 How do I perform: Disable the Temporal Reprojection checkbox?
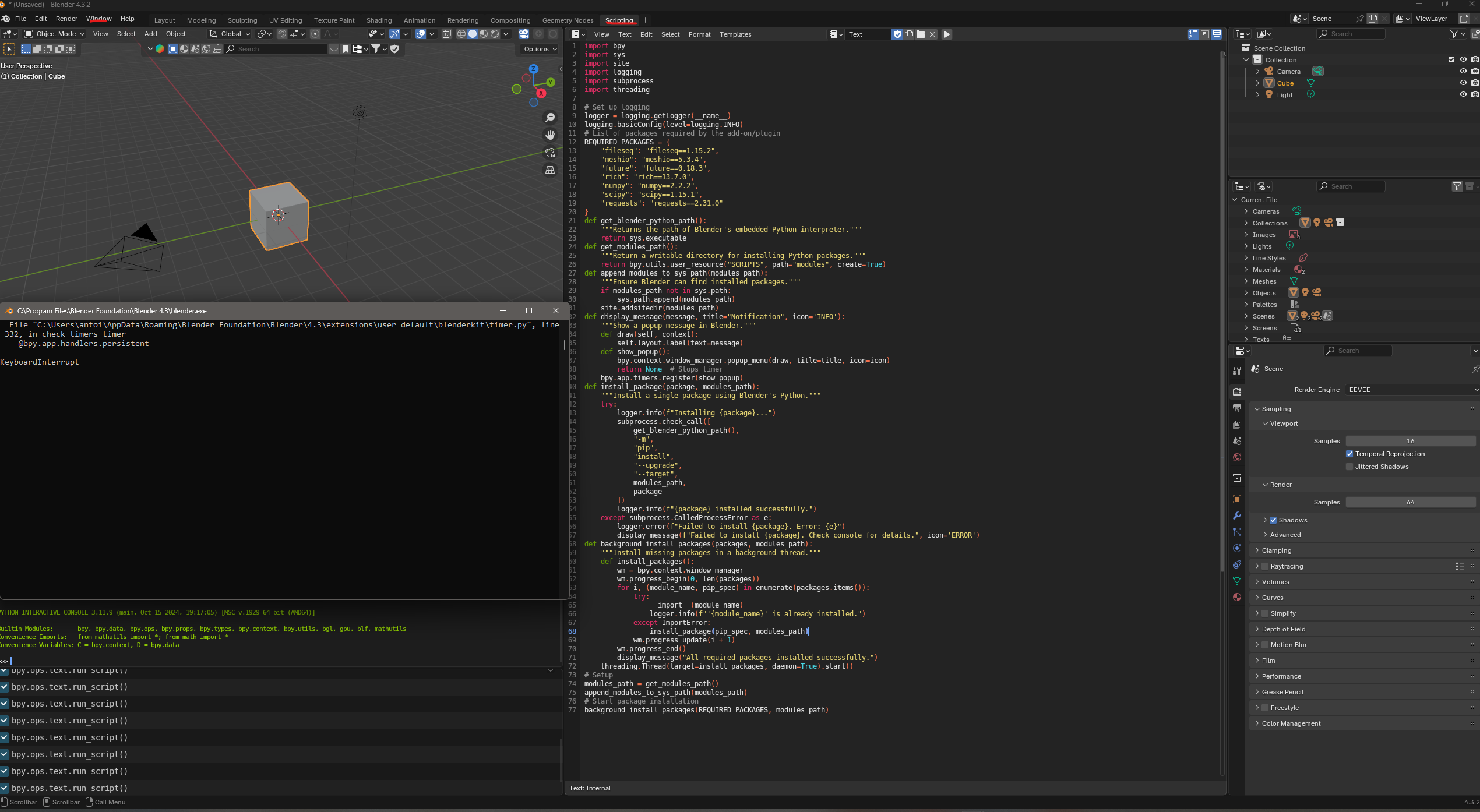[x=1349, y=454]
